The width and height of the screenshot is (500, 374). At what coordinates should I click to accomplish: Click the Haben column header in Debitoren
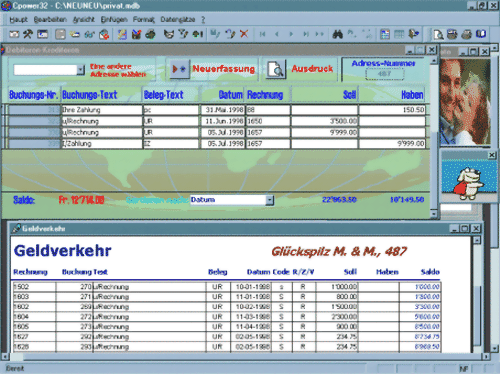click(412, 95)
